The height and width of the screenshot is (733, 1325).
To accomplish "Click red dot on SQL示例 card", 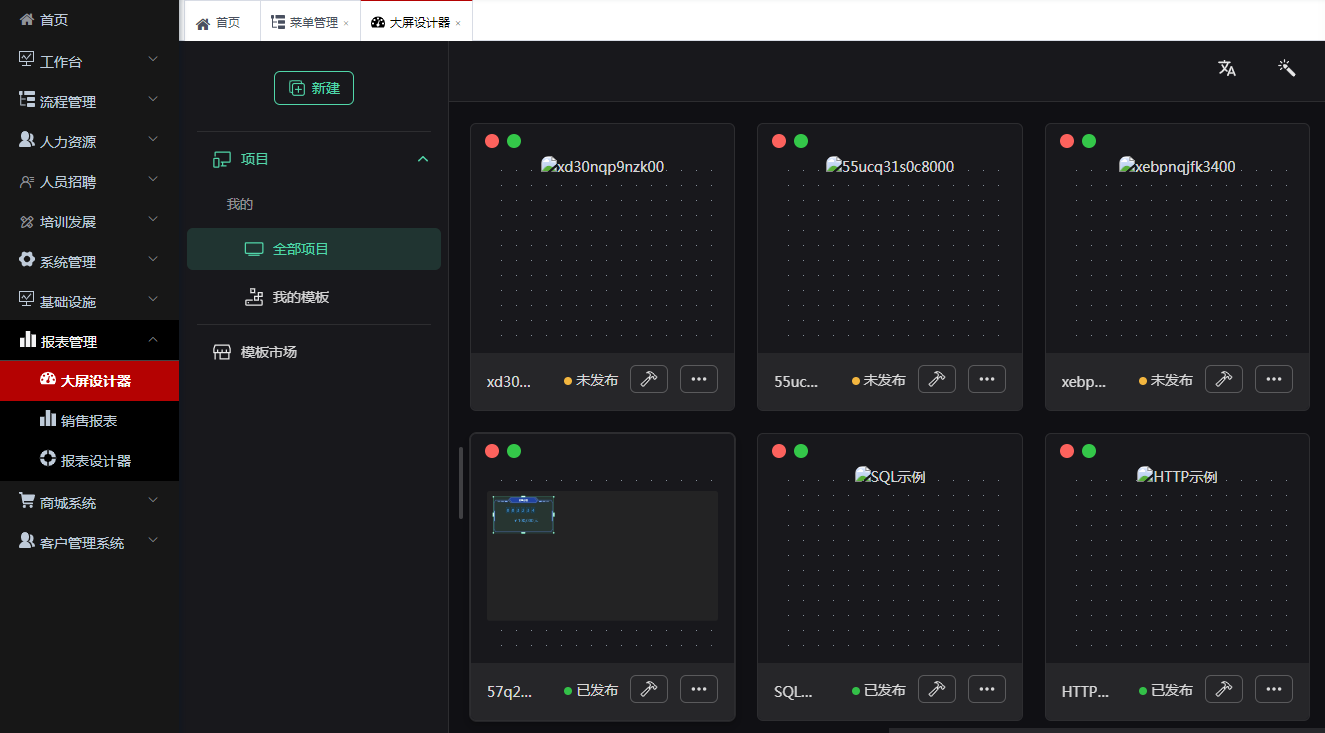I will tap(779, 451).
